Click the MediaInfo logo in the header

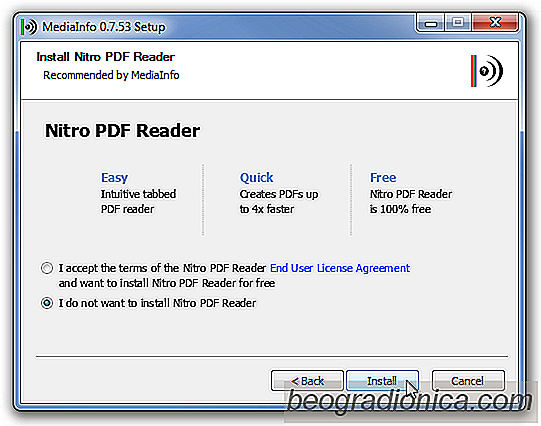(x=487, y=71)
